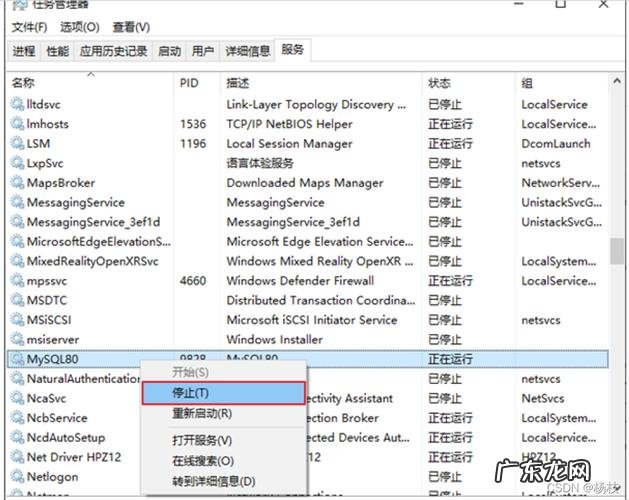Screen dimensions: 629x500
Task: Click the Netlogon service icon
Action: coord(17,476)
